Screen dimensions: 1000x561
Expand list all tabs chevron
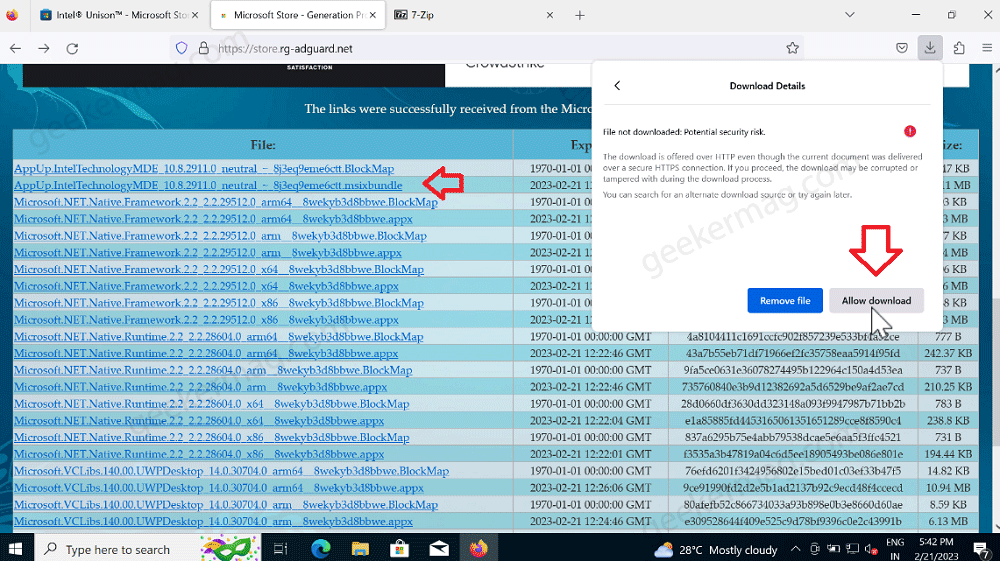pyautogui.click(x=849, y=15)
